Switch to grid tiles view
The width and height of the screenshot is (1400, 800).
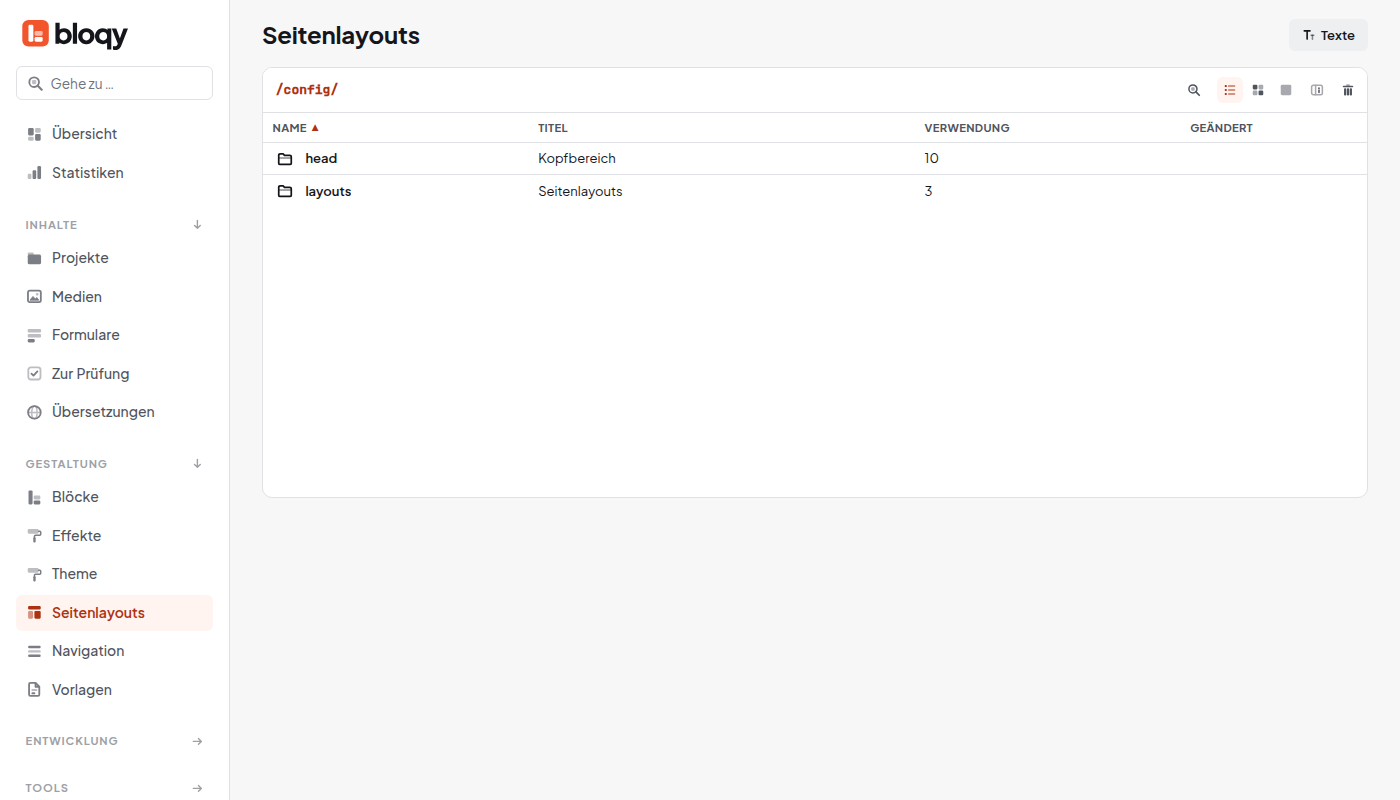pos(1258,90)
